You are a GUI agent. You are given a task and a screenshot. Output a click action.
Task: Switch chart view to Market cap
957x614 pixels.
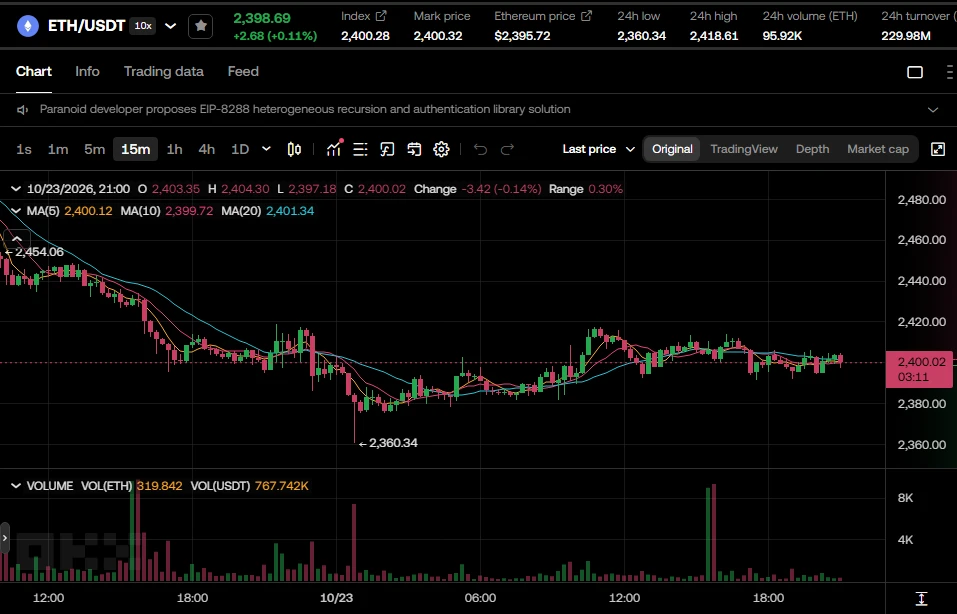(x=878, y=149)
